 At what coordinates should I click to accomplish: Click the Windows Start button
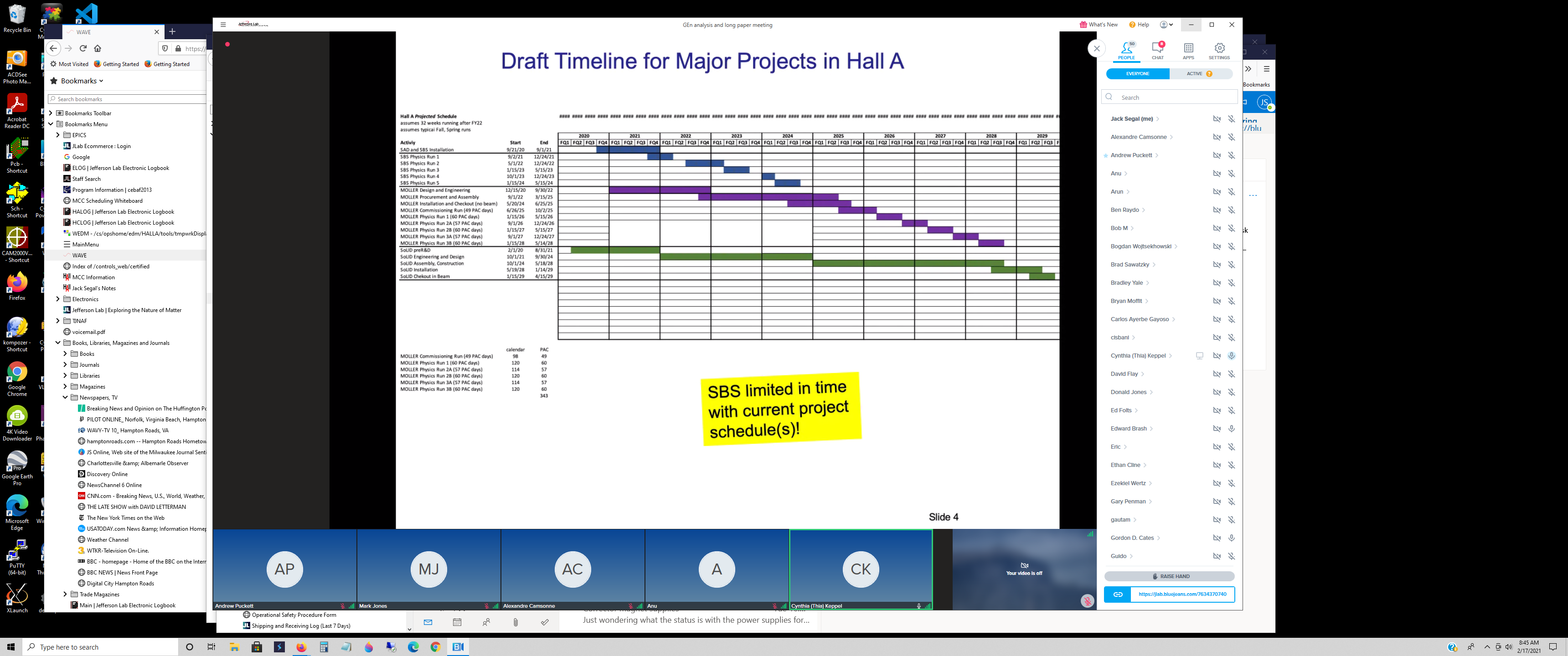(x=10, y=647)
